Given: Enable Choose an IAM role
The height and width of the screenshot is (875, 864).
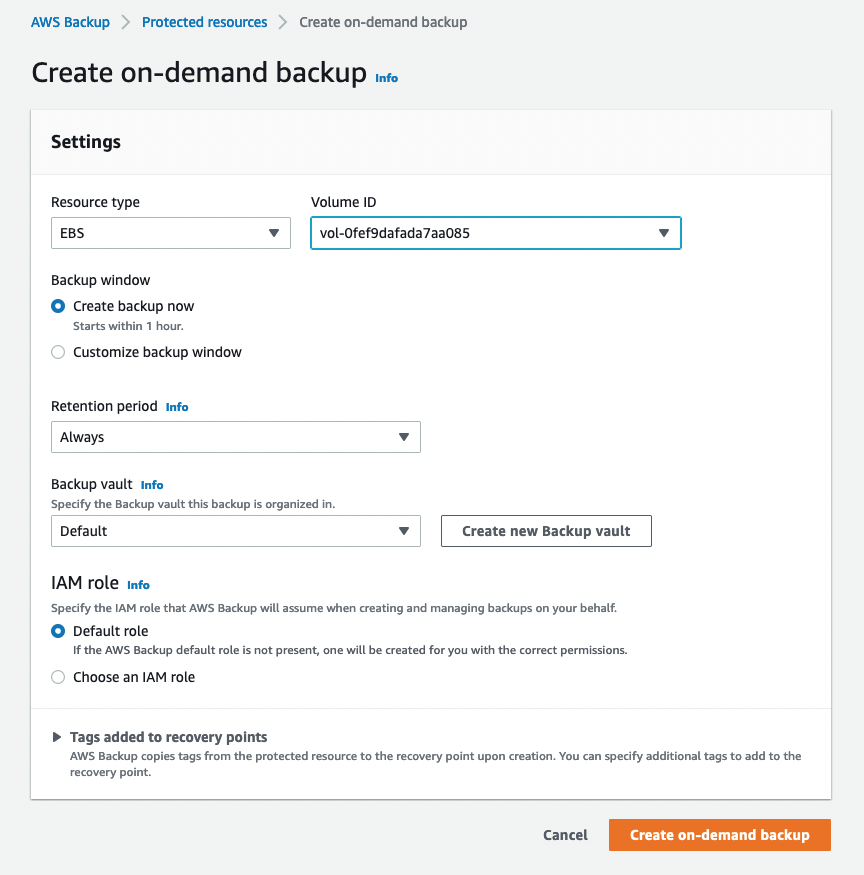Looking at the screenshot, I should pos(57,677).
